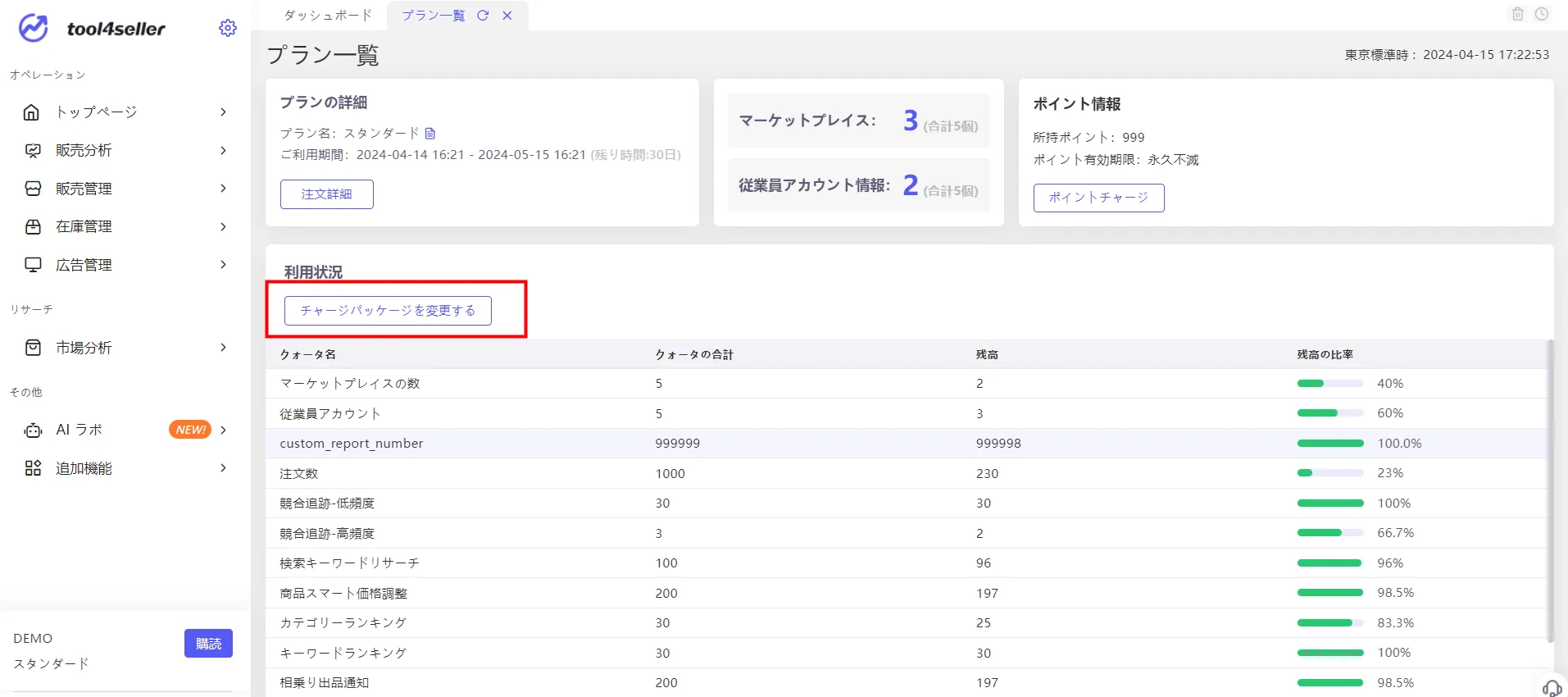Click the クォータの合計 column header
The height and width of the screenshot is (697, 1568).
pos(694,354)
